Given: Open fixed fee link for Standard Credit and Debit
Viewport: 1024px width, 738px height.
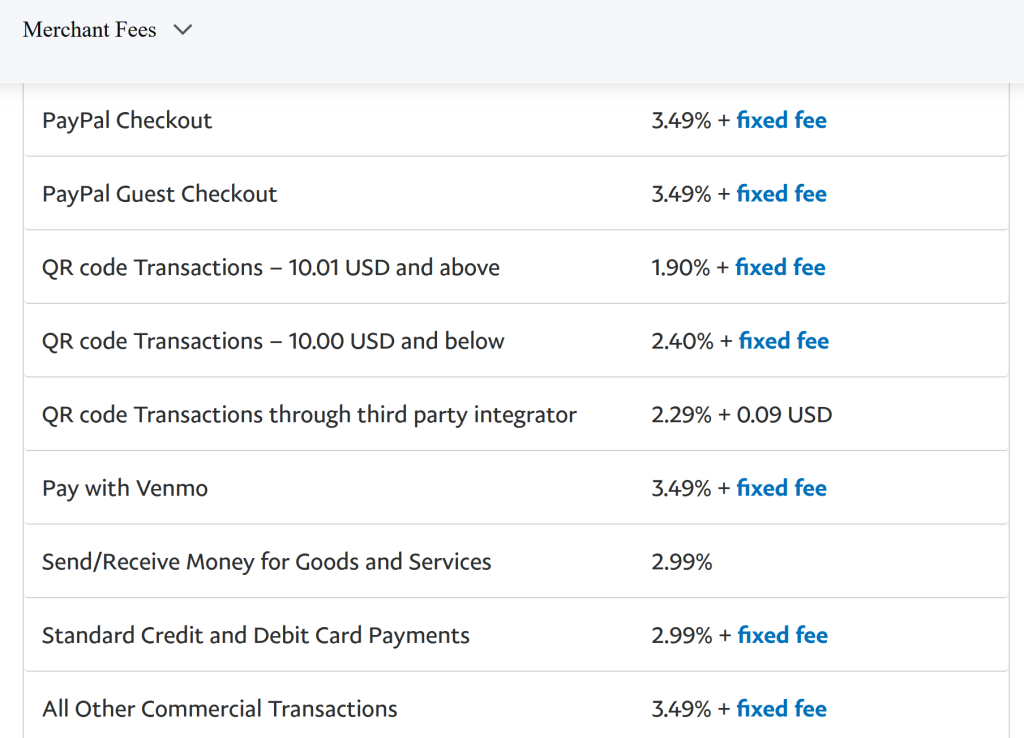Looking at the screenshot, I should (782, 635).
